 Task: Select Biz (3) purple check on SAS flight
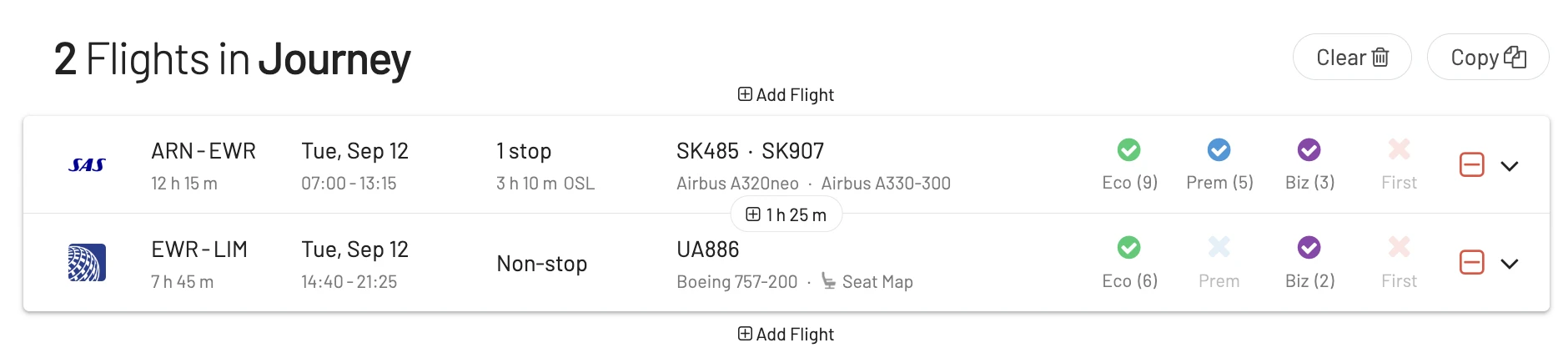click(x=1309, y=150)
